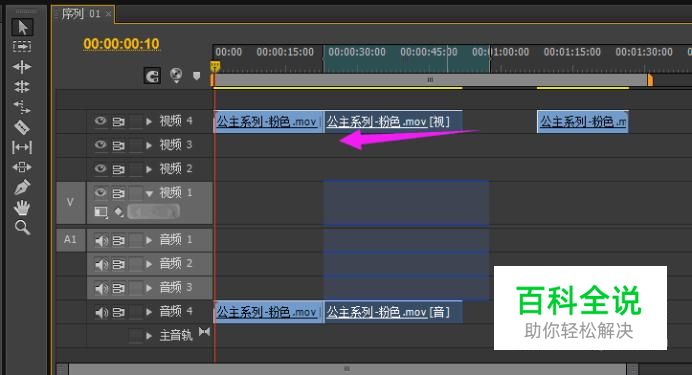The image size is (692, 375).
Task: Expand the 视频 2 track
Action: coord(149,169)
